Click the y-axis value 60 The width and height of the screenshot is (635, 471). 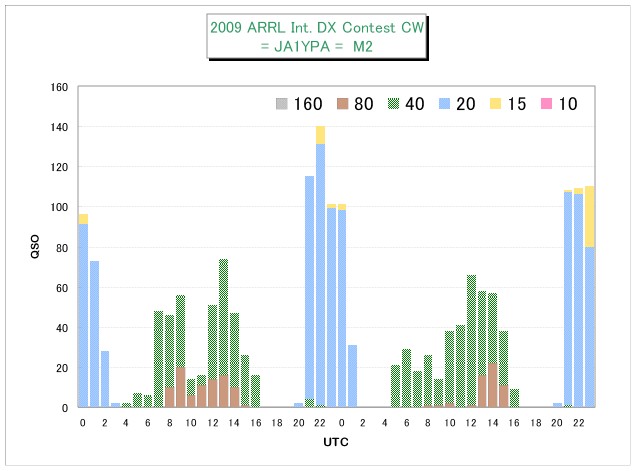[62, 288]
